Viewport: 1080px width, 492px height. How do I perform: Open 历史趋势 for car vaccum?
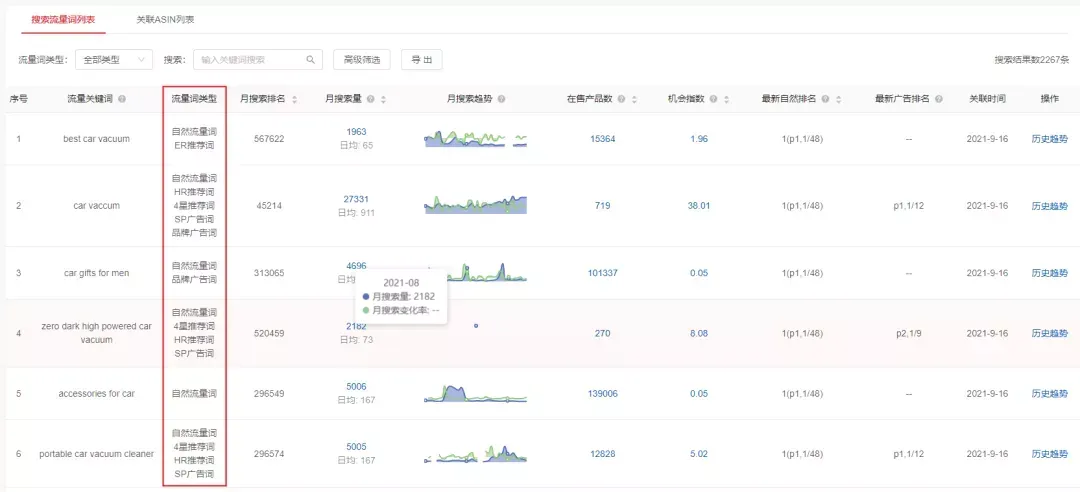[x=1050, y=205]
